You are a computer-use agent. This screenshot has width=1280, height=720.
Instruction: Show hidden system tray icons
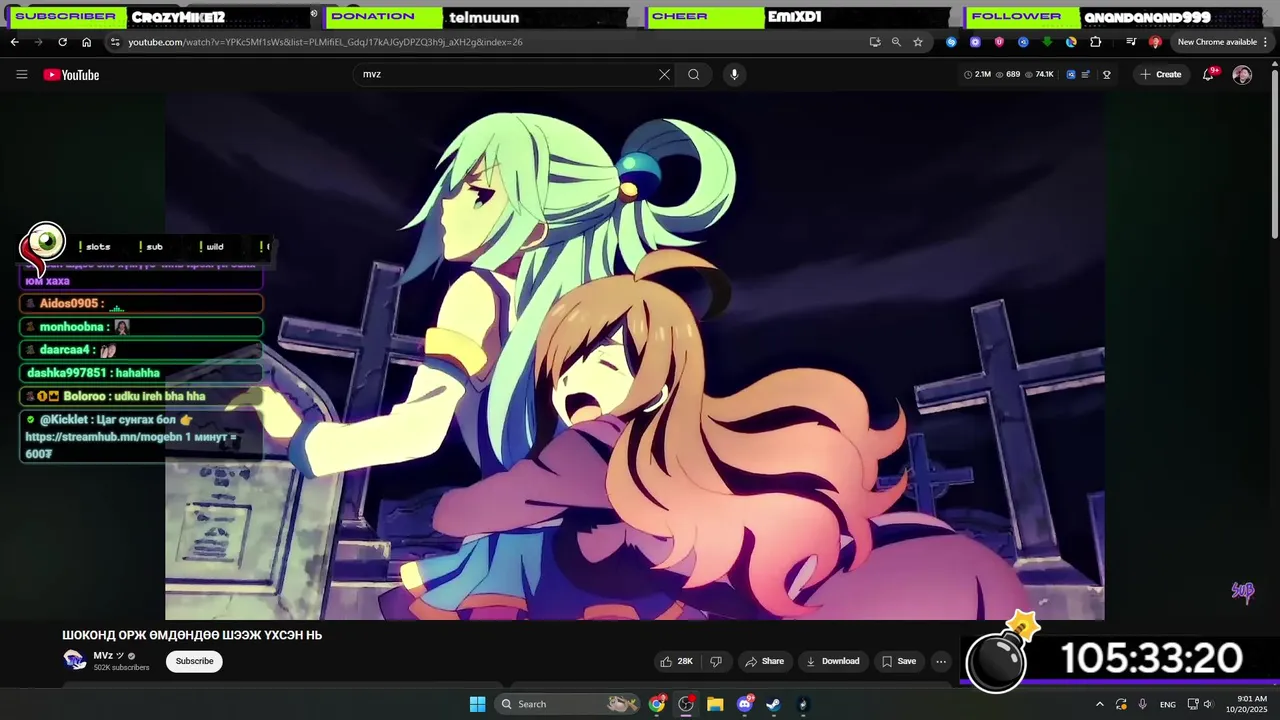point(1099,704)
